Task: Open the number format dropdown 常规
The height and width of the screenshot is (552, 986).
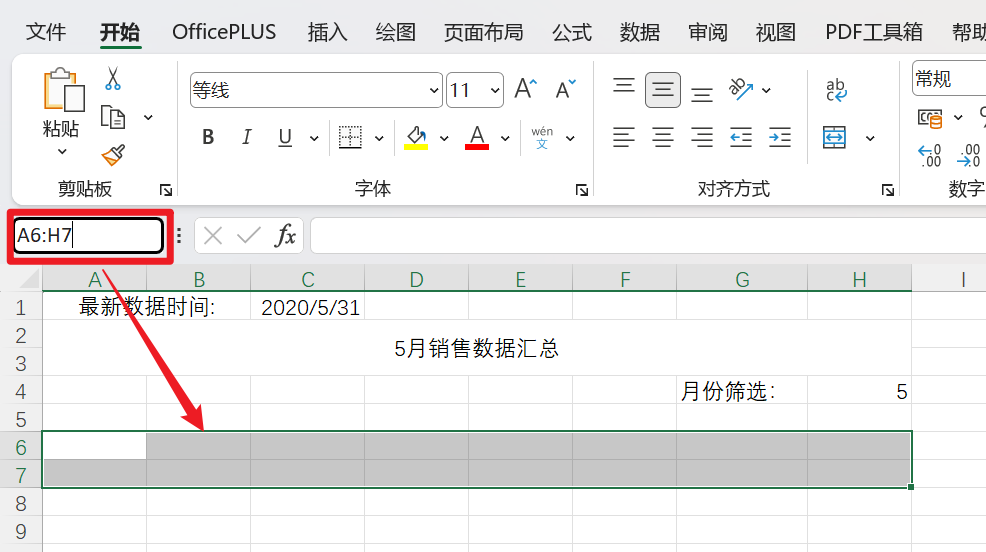Action: coord(949,79)
